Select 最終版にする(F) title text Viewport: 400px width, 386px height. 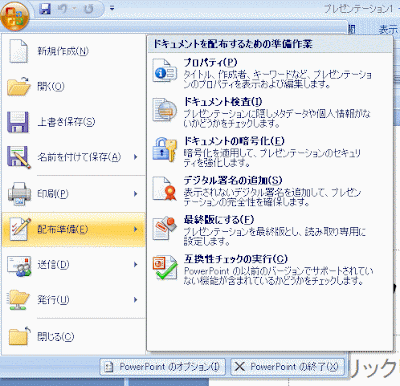[x=219, y=220]
